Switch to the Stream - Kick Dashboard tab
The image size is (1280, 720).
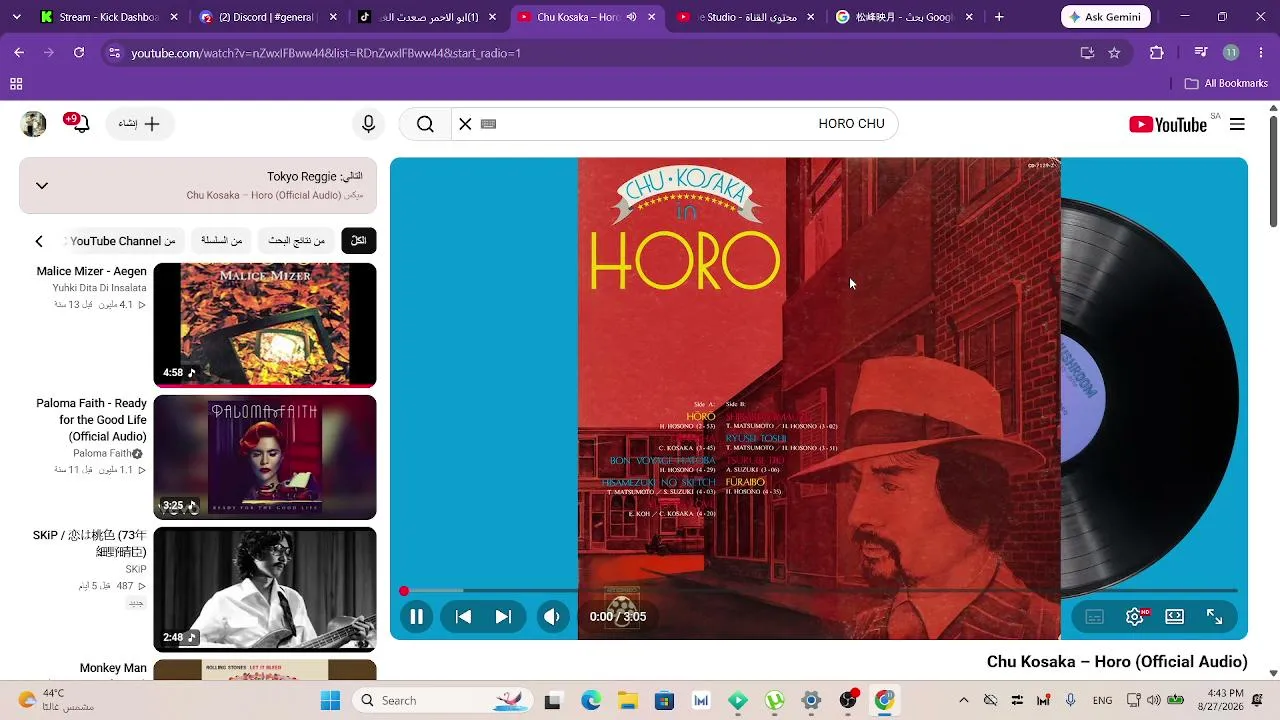tap(110, 17)
